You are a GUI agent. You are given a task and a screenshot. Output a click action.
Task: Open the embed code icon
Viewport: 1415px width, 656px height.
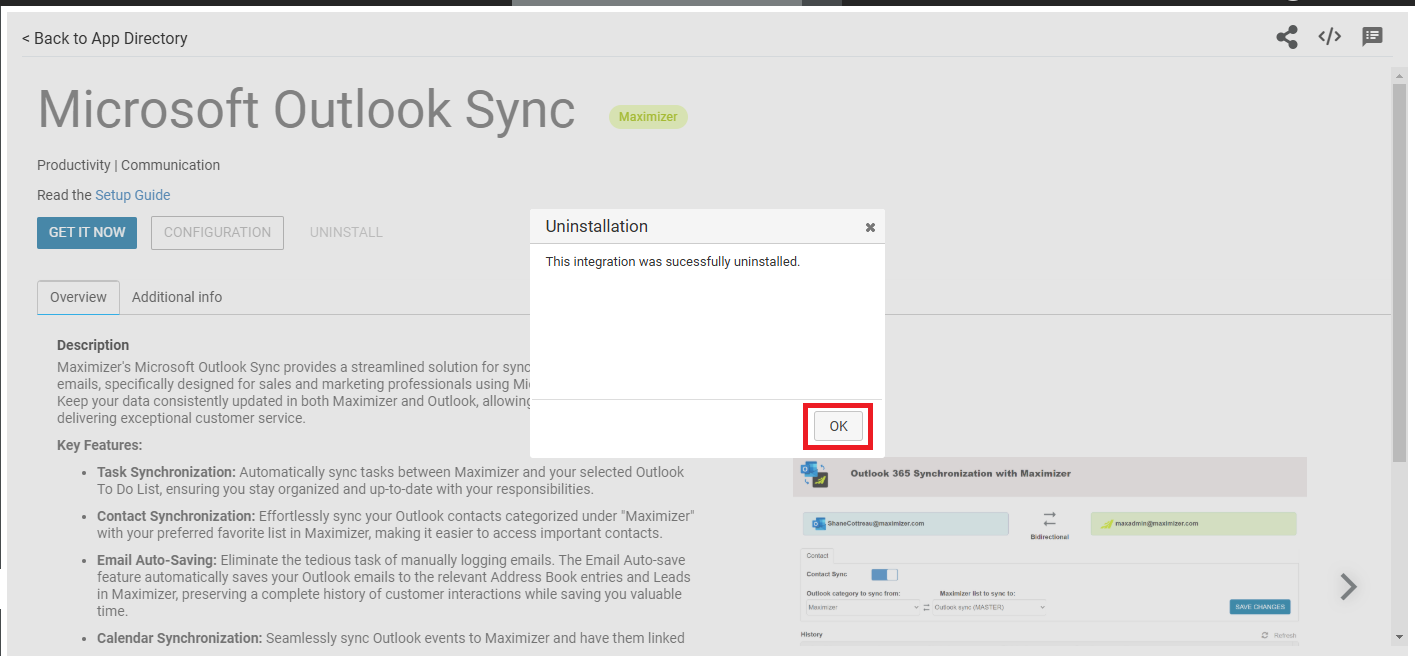[x=1329, y=37]
